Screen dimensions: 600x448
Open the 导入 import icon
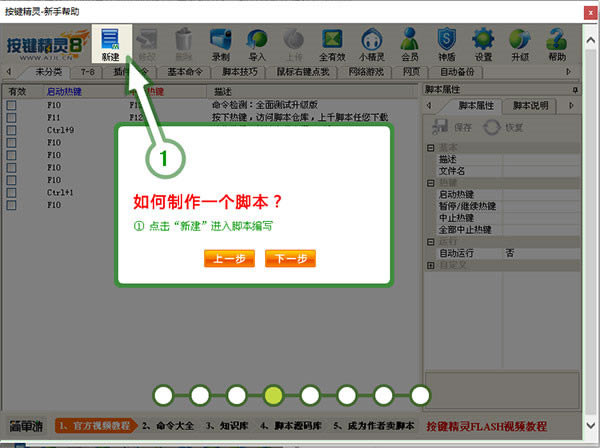click(257, 44)
